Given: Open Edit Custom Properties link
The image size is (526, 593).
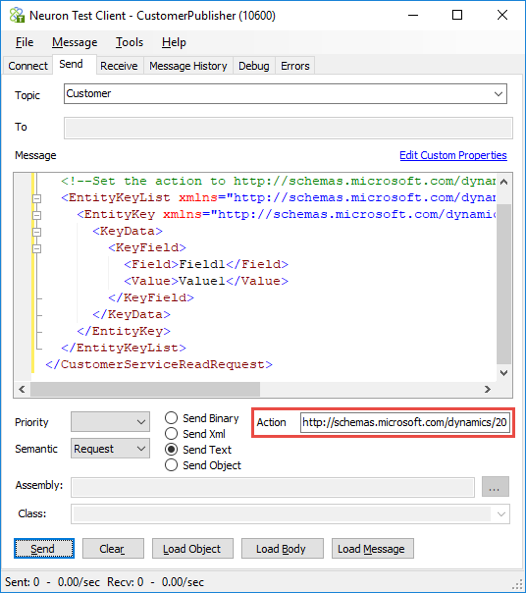Looking at the screenshot, I should tap(453, 155).
